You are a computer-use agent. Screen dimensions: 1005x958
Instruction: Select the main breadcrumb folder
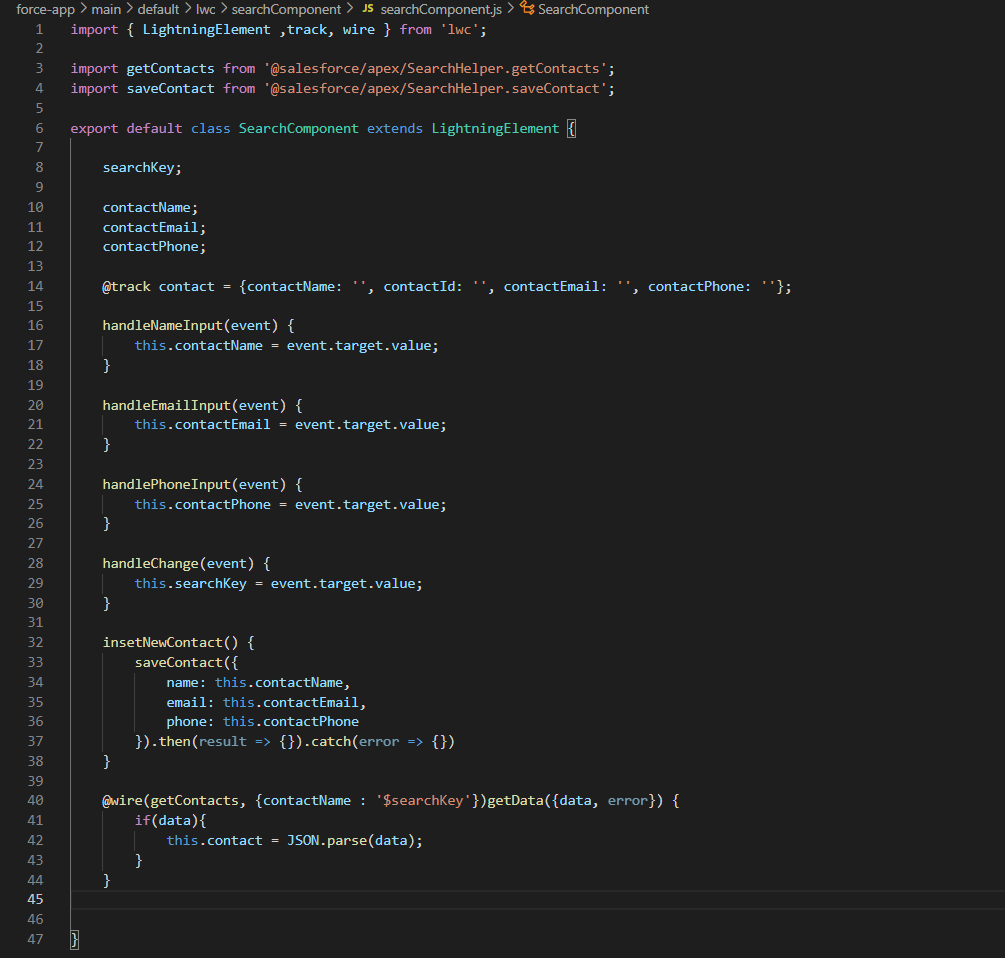pyautogui.click(x=106, y=10)
